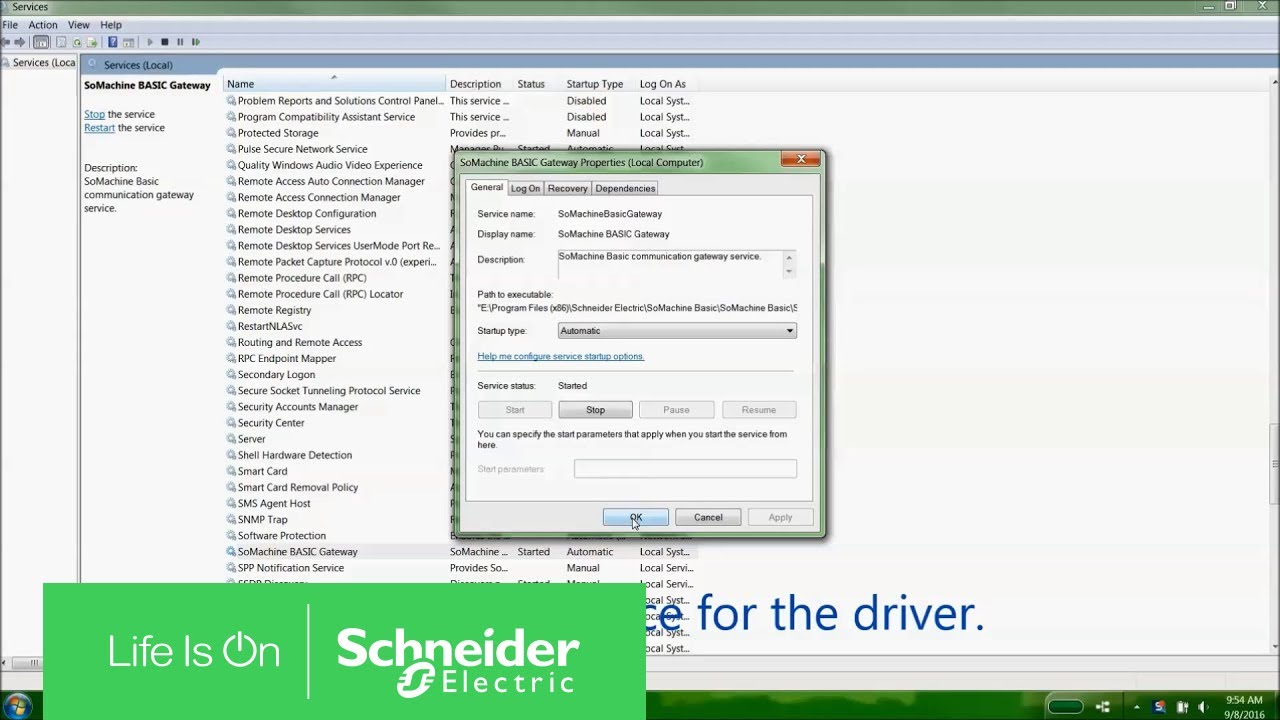
Task: Open the Help menu
Action: 111,25
